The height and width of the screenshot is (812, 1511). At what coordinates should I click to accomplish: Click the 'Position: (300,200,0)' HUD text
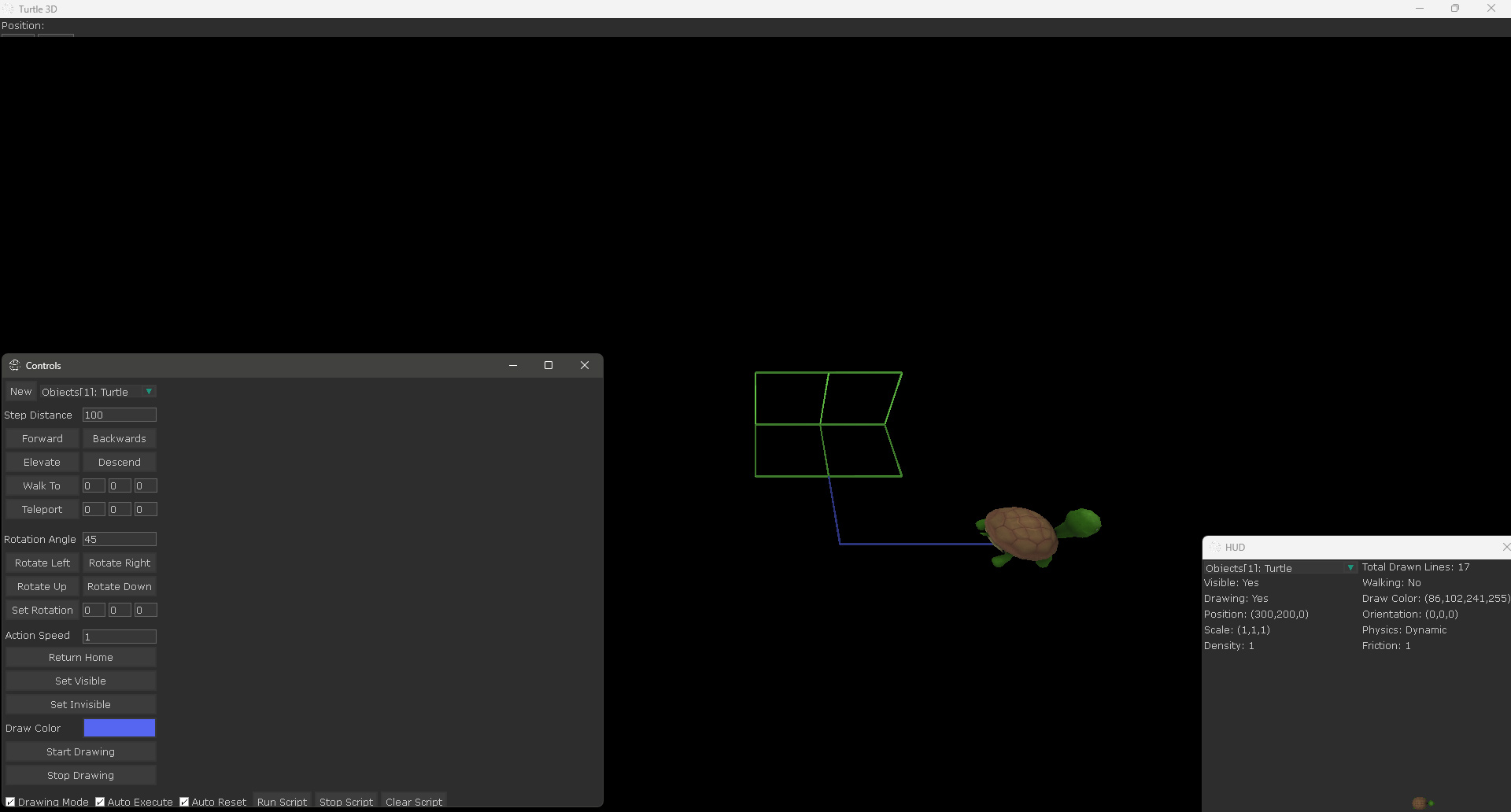tap(1256, 615)
